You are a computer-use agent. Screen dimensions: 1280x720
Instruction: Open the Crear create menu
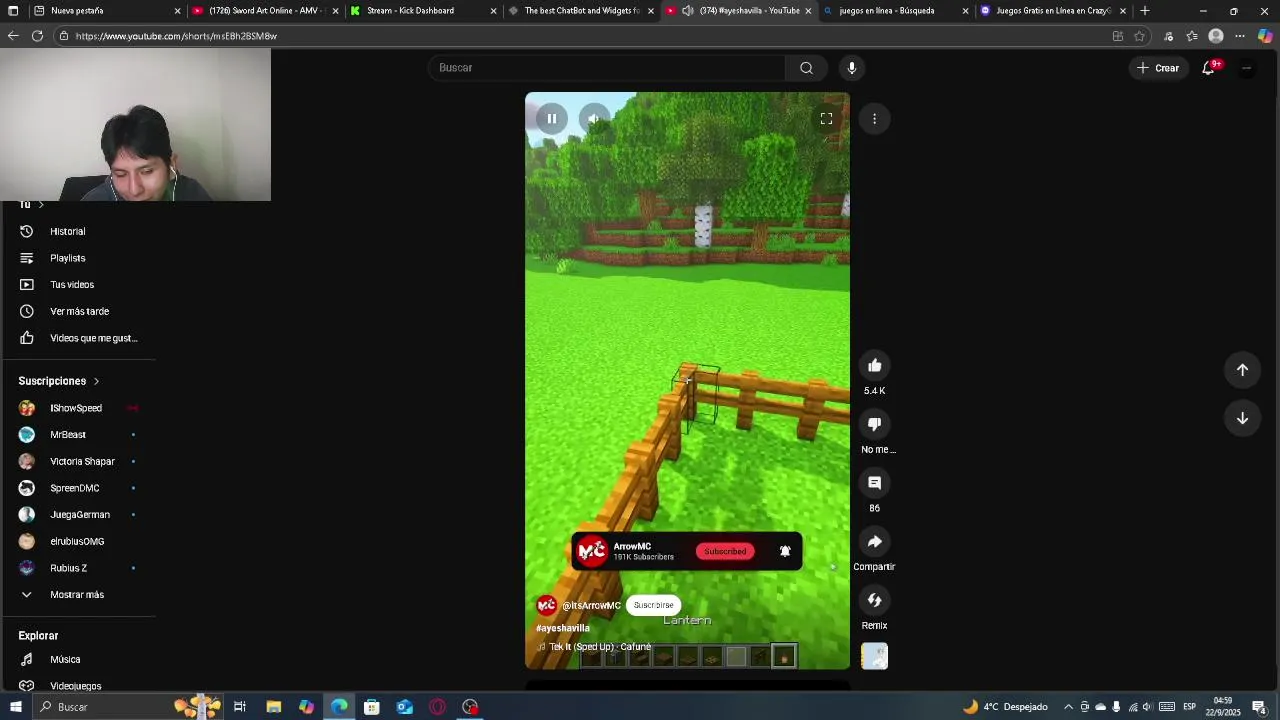tap(1158, 68)
